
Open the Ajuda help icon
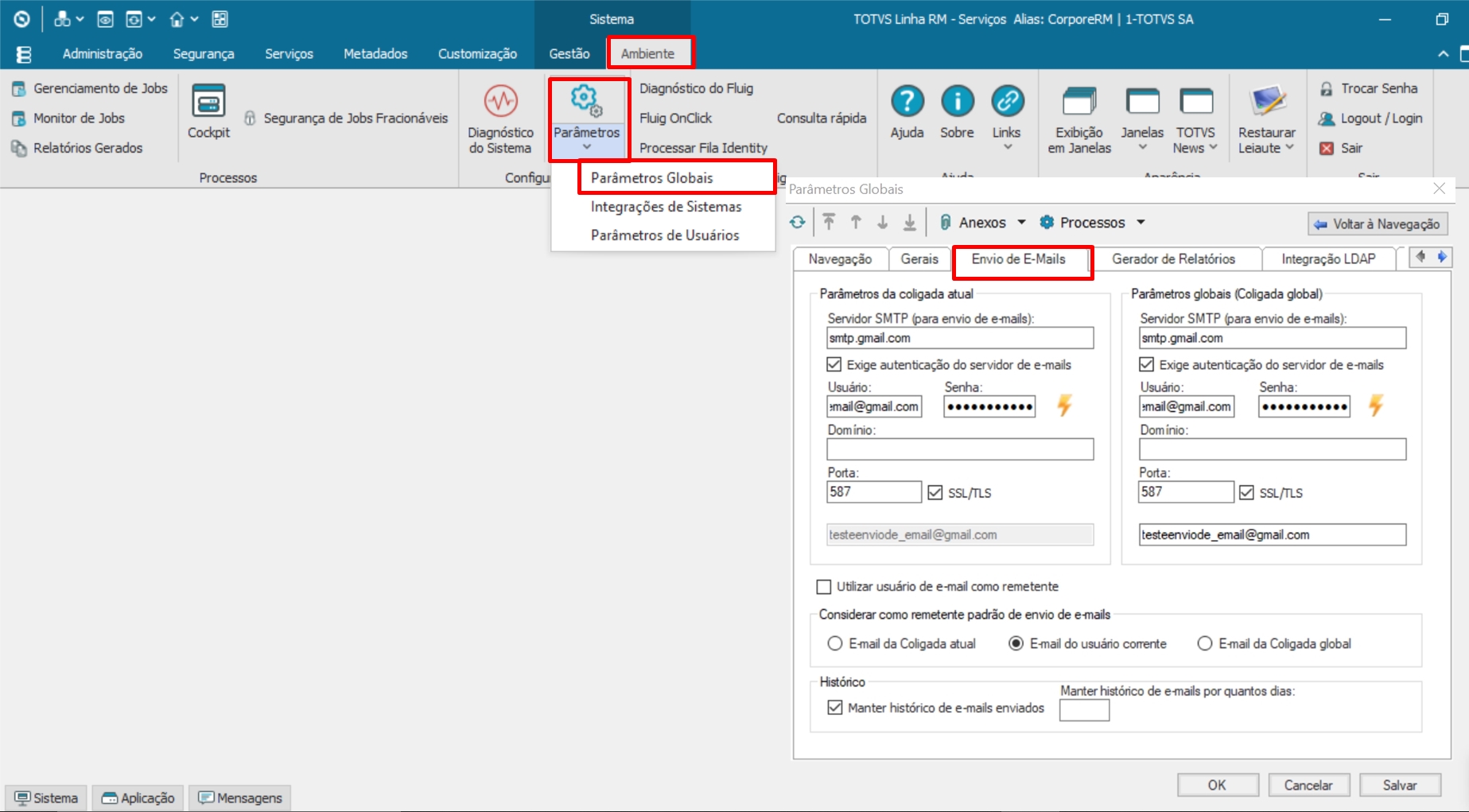tap(907, 101)
